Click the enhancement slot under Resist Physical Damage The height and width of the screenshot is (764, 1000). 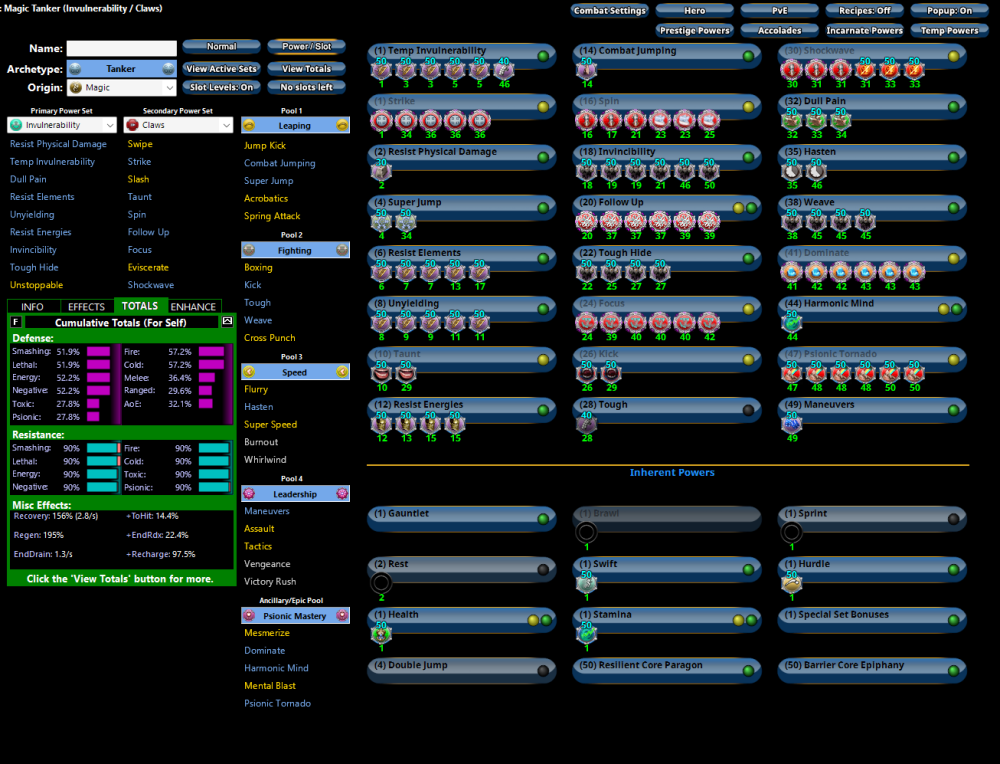pos(381,170)
